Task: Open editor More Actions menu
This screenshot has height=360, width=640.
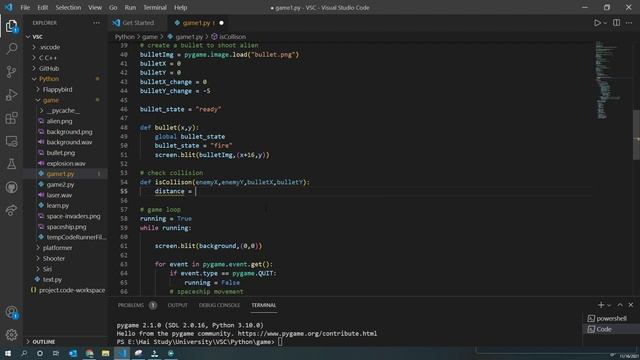Action: pyautogui.click(x=629, y=23)
